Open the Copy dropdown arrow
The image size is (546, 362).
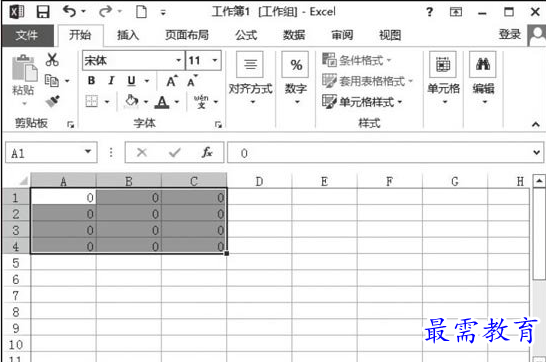pyautogui.click(x=67, y=81)
